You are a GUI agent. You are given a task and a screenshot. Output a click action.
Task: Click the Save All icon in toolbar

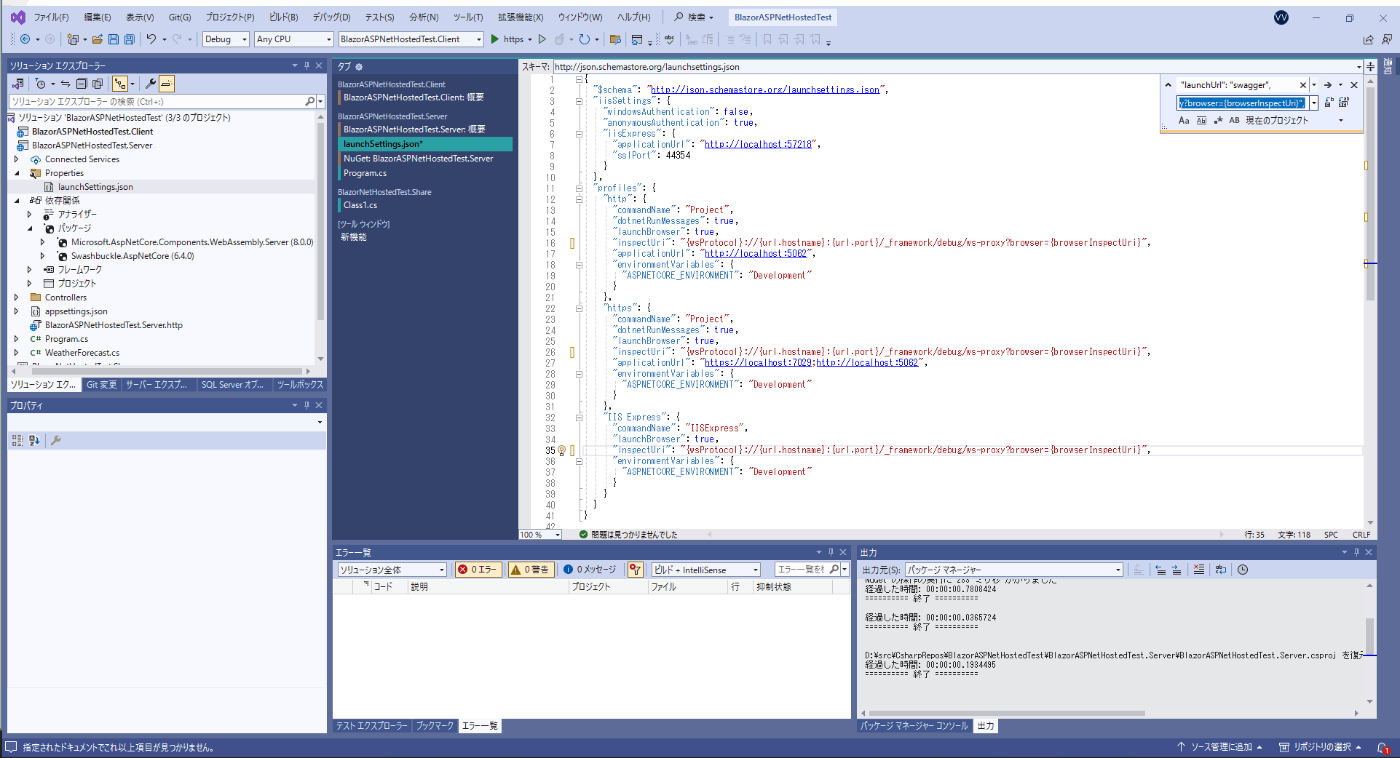tap(130, 39)
